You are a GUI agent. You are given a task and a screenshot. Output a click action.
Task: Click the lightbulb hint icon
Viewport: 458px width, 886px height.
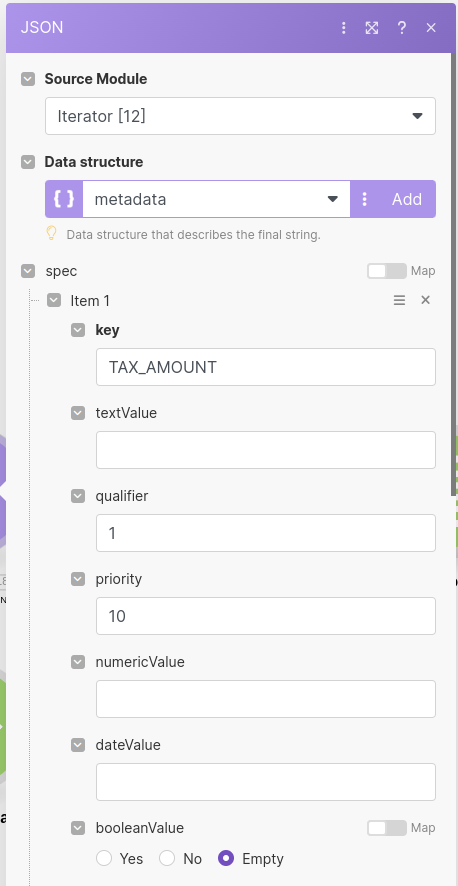(52, 233)
